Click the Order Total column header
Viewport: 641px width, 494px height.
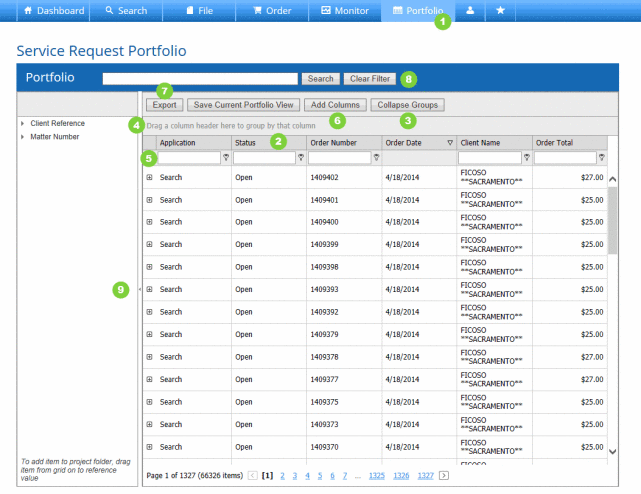[x=570, y=143]
